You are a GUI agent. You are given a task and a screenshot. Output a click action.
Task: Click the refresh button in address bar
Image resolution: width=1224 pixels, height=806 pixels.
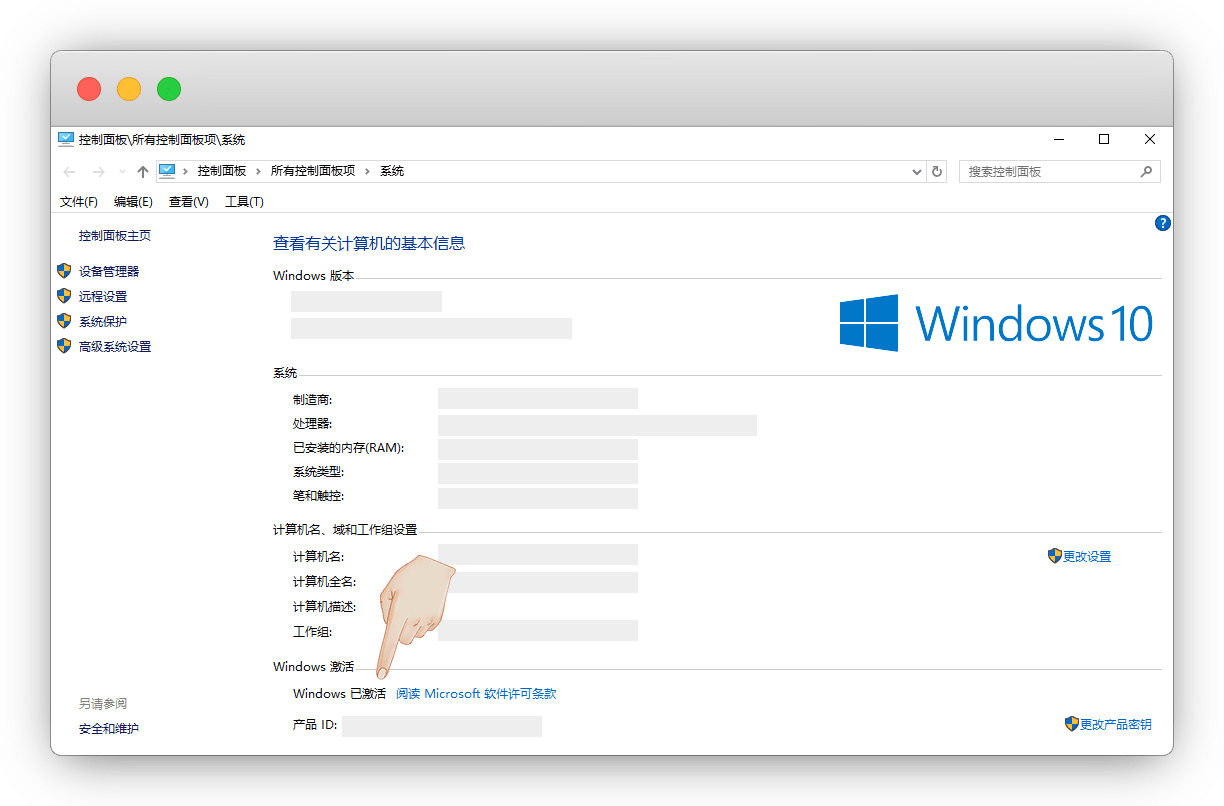[937, 171]
